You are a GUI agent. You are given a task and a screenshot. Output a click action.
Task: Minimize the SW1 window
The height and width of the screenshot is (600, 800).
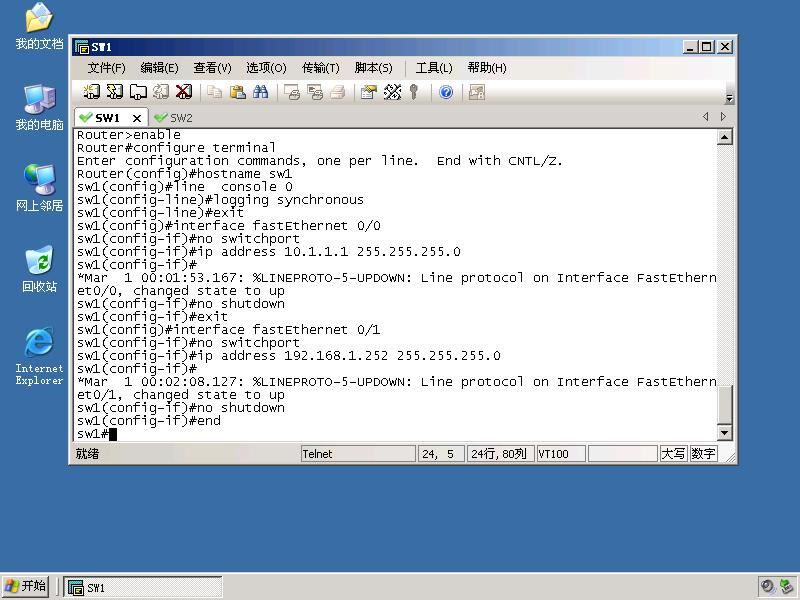tap(690, 47)
